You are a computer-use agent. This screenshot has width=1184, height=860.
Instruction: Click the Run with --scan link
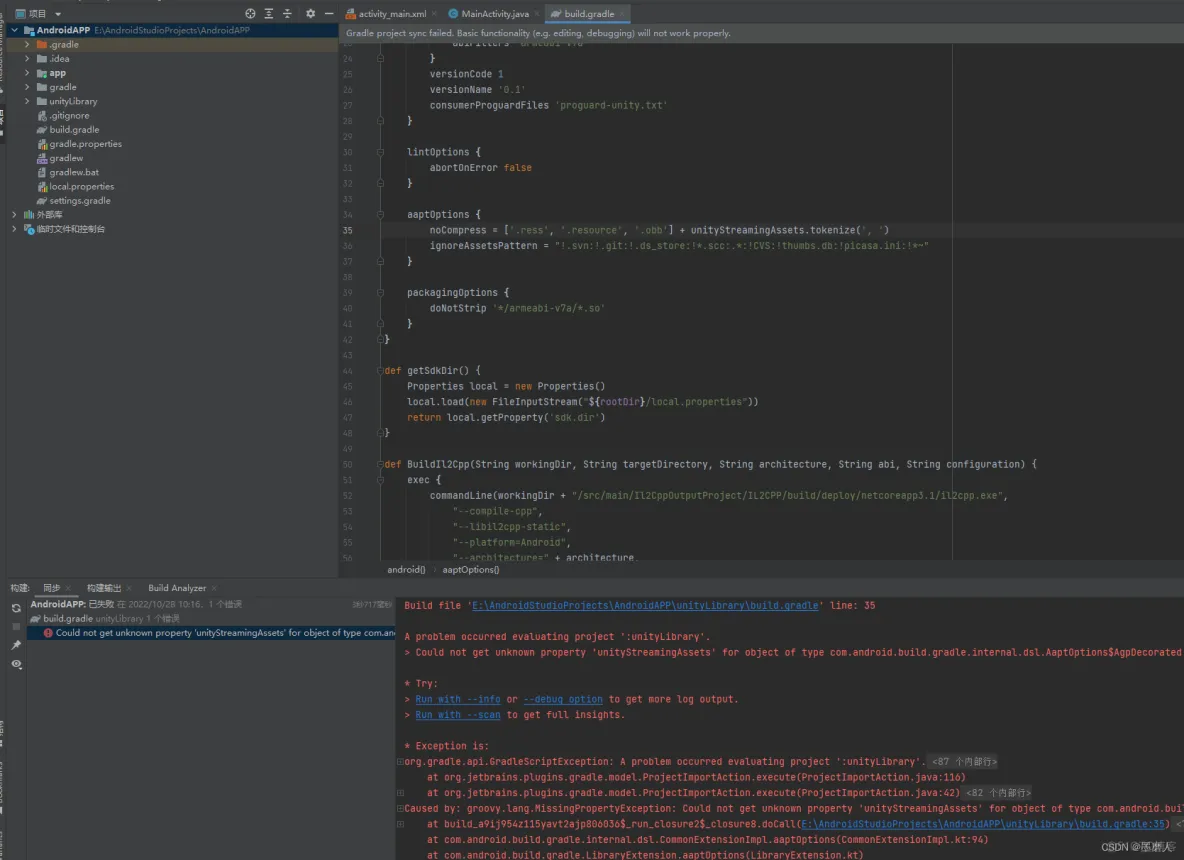[x=458, y=715]
